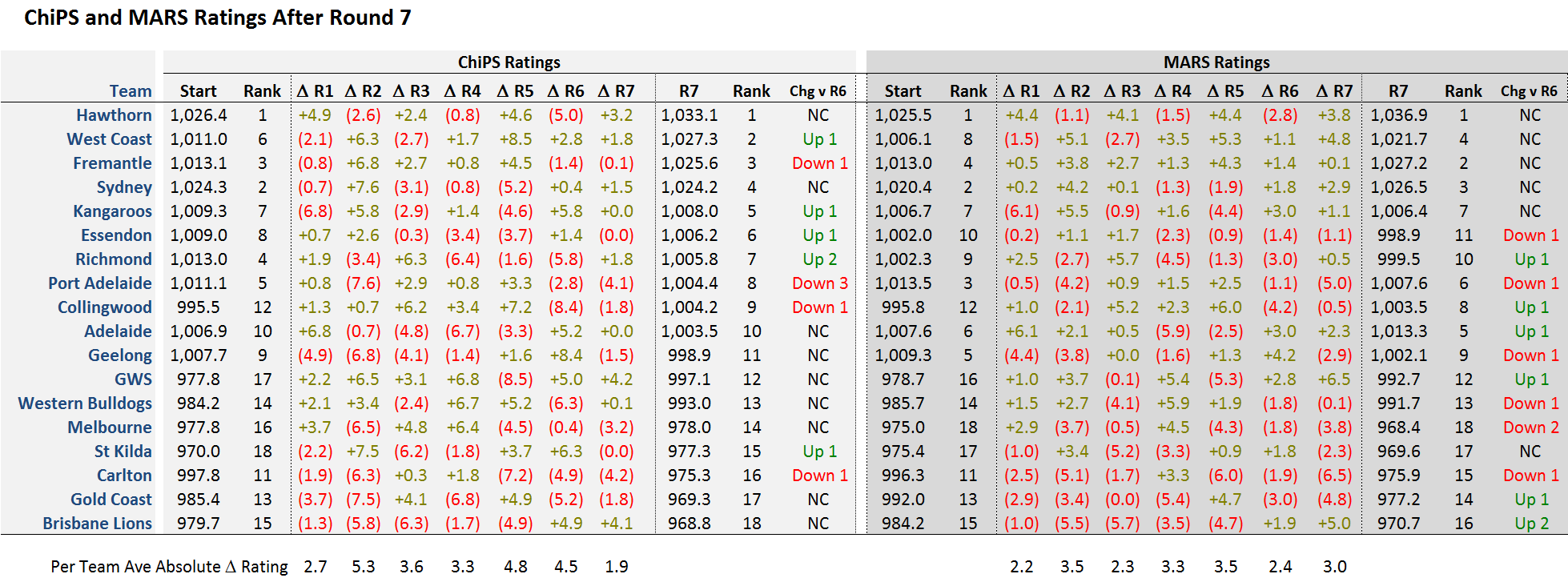Select Western Bulldogs ChiPS R7 rating 993.0
The height and width of the screenshot is (578, 1568).
(x=690, y=403)
